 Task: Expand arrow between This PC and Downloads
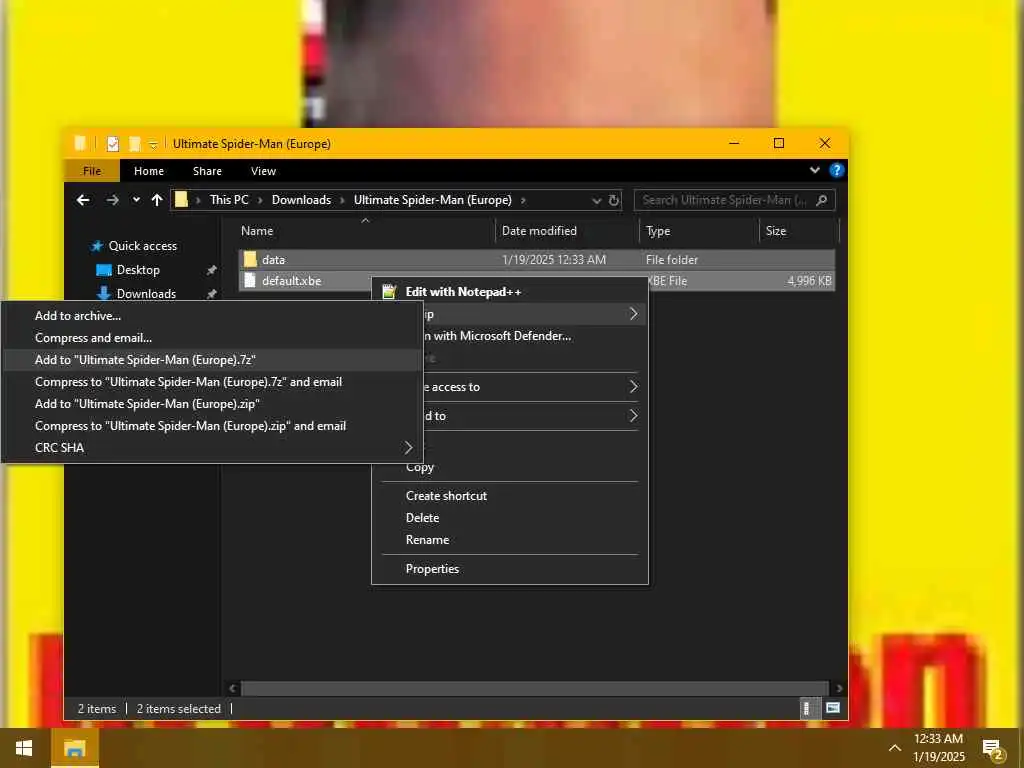point(260,200)
